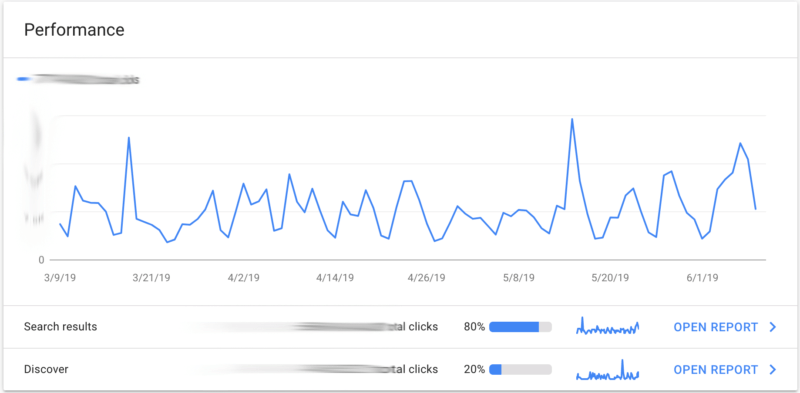Image resolution: width=800 pixels, height=393 pixels.
Task: Click the Discover sparkline thumbnail
Action: 608,370
